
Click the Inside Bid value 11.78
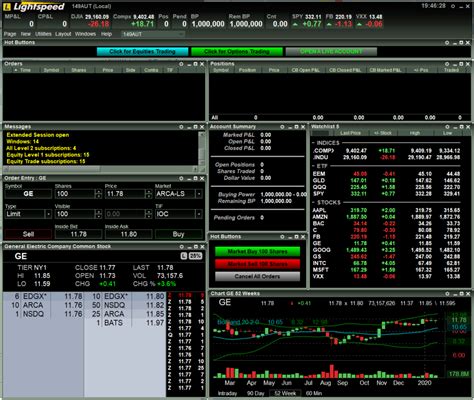[79, 234]
